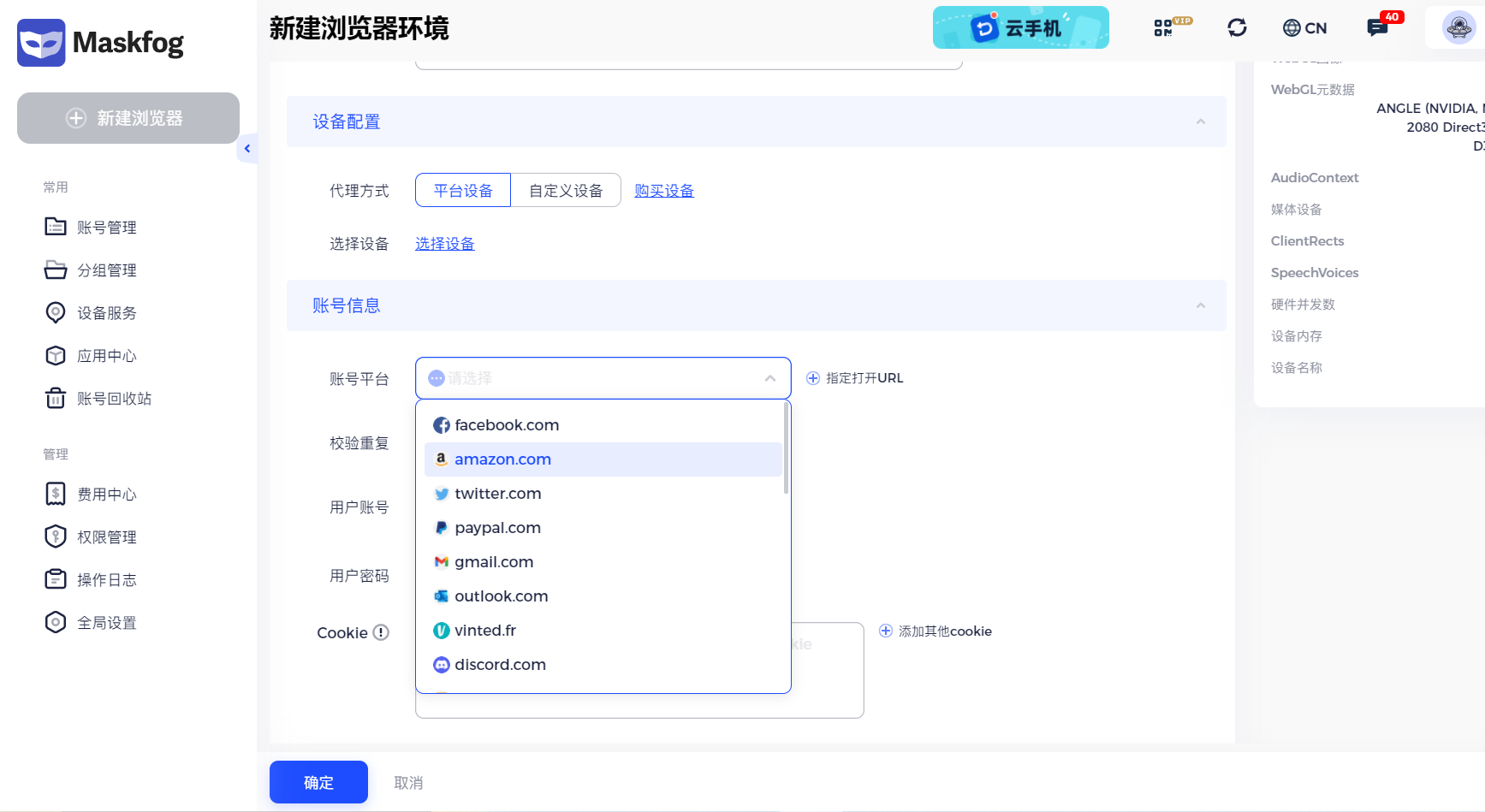This screenshot has height=812, width=1485.
Task: Click the CN language label
Action: (1316, 28)
